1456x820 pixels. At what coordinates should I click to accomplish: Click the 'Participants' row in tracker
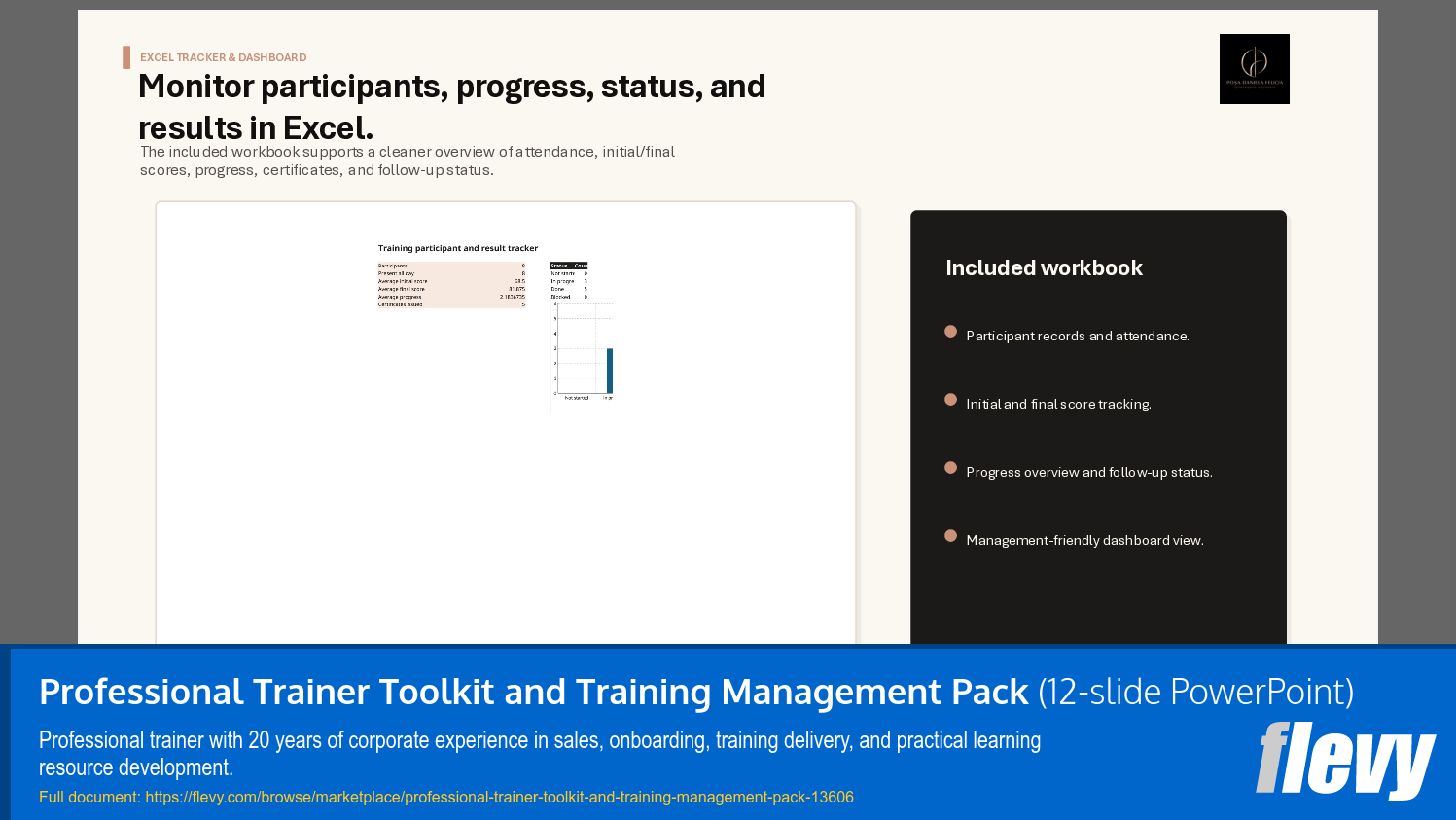coord(451,266)
